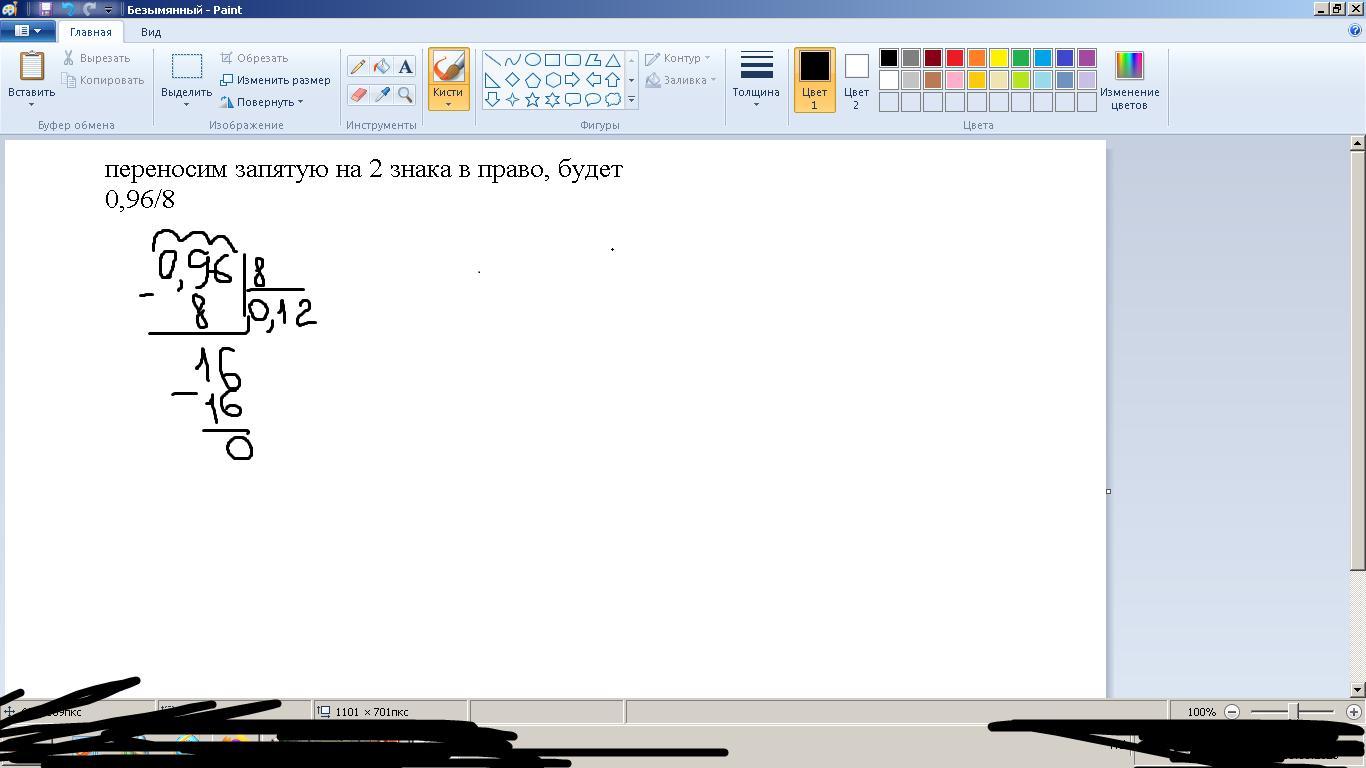Open Изменение цветов color editor

point(1129,80)
